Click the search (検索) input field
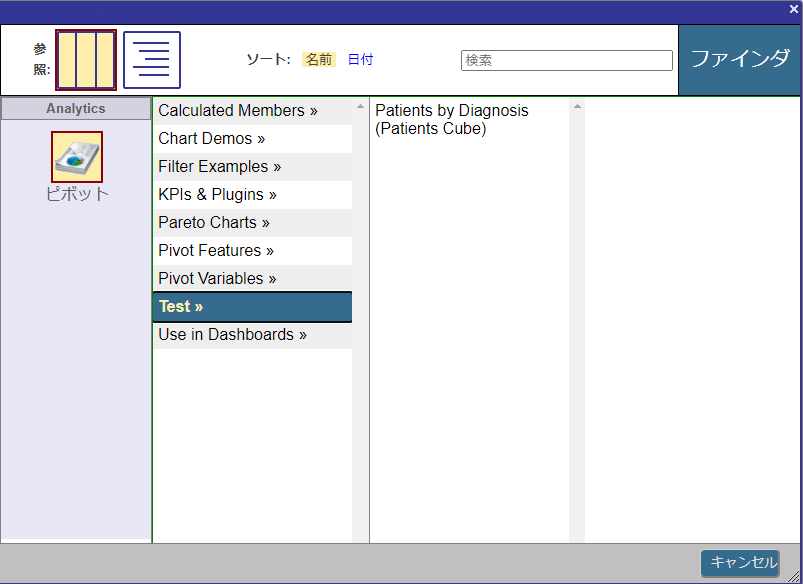The width and height of the screenshot is (803, 584). (566, 61)
